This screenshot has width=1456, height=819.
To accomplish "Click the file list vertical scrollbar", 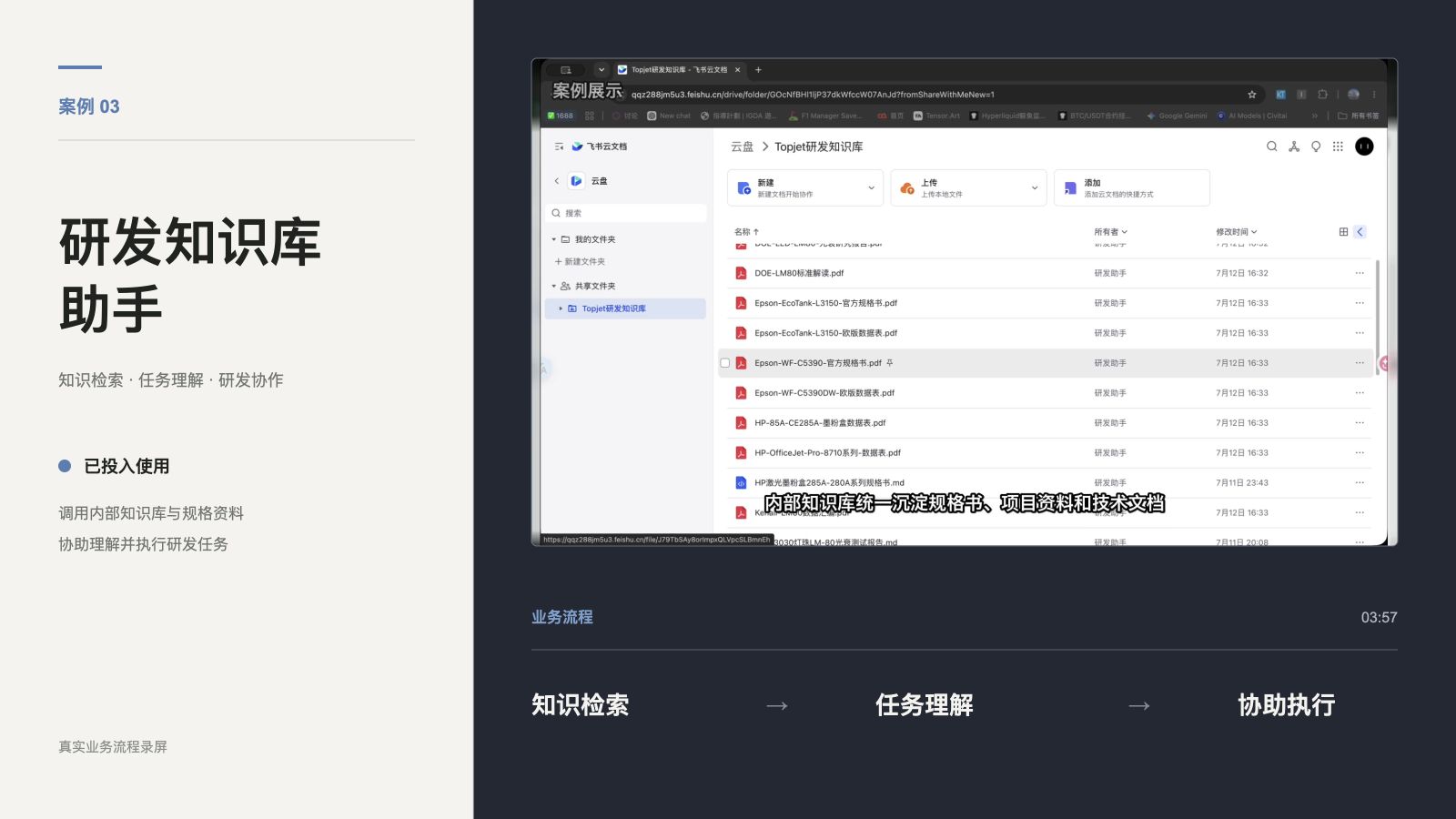I will click(1377, 318).
